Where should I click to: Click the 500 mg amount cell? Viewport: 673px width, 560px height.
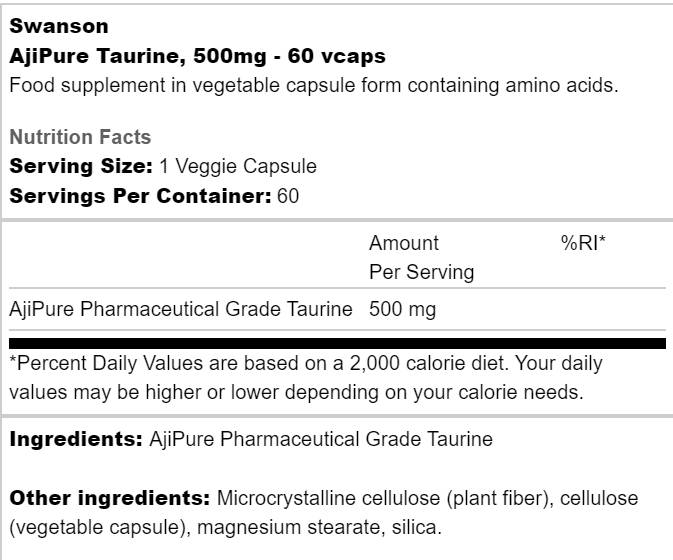click(x=402, y=309)
